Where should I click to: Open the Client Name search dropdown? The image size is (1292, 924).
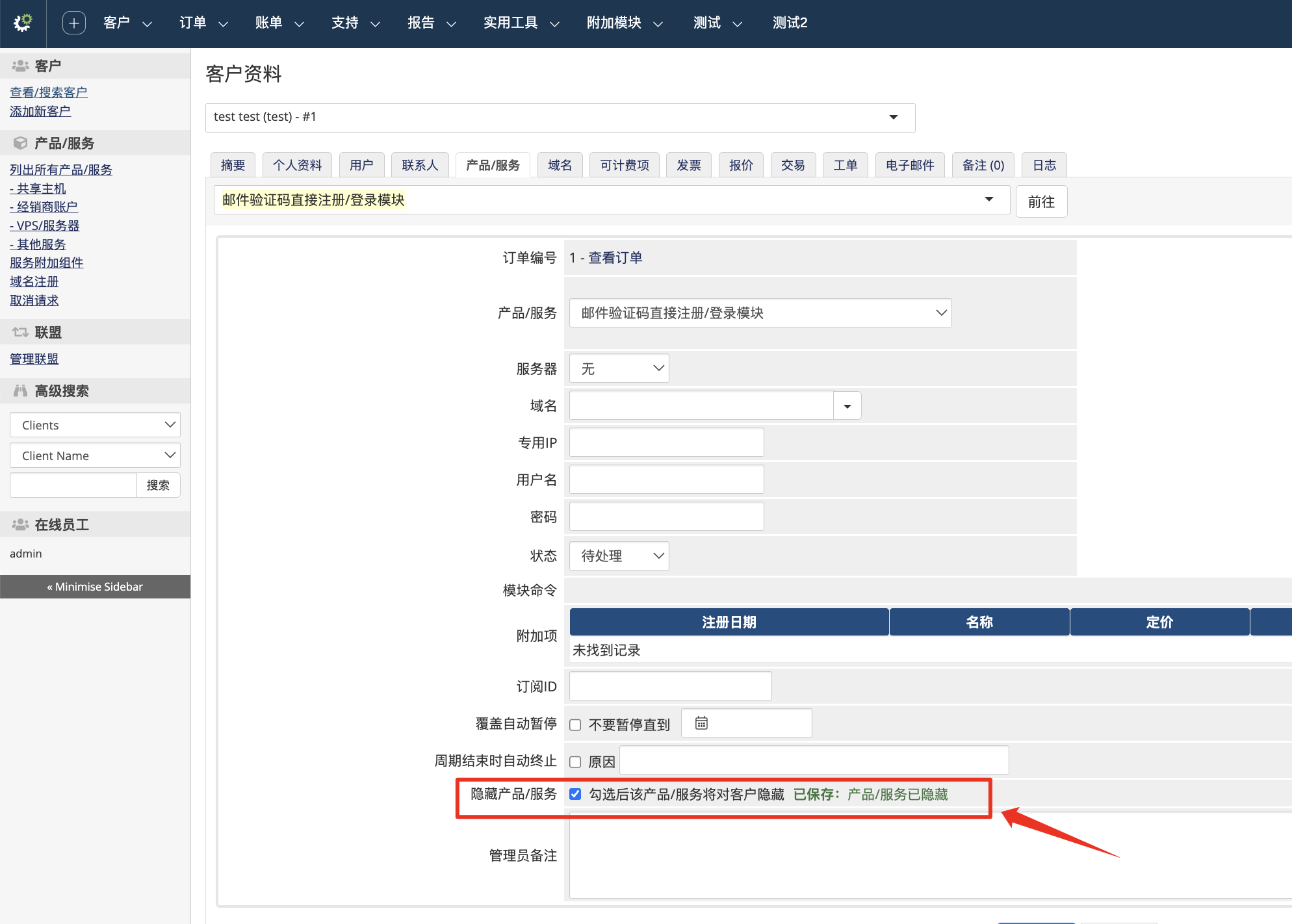click(95, 456)
